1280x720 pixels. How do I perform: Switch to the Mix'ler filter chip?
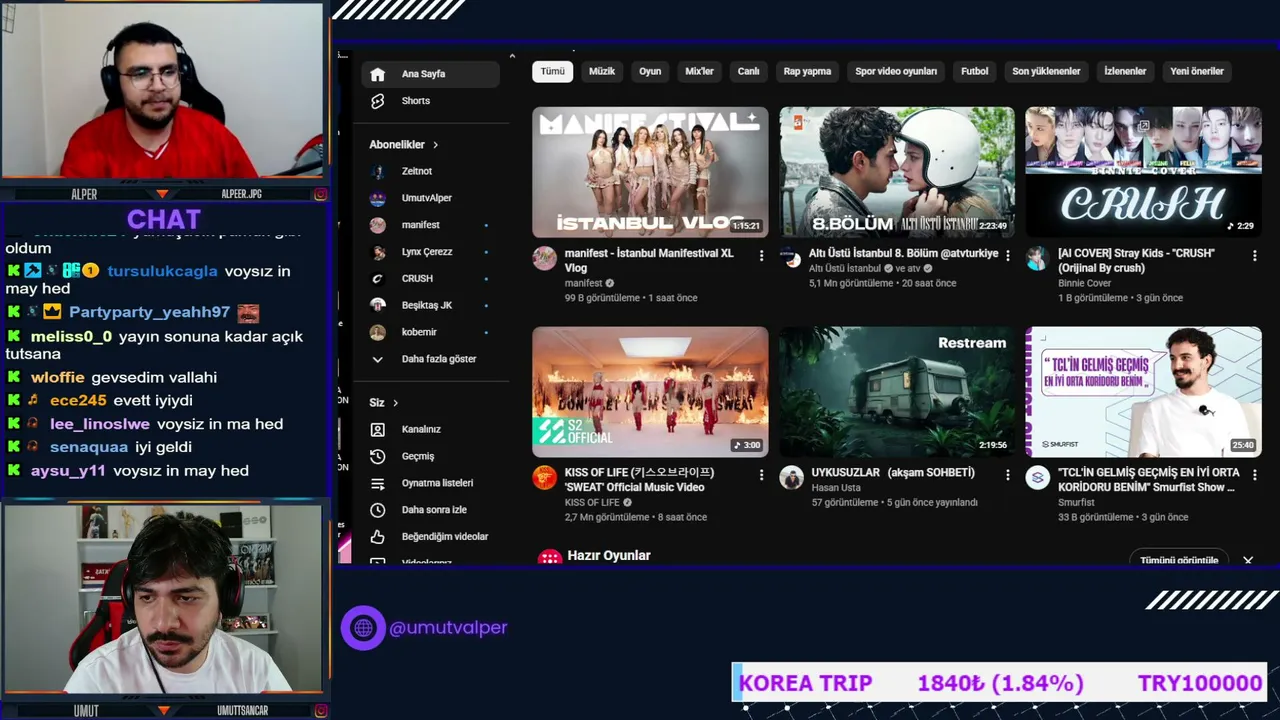pyautogui.click(x=699, y=71)
